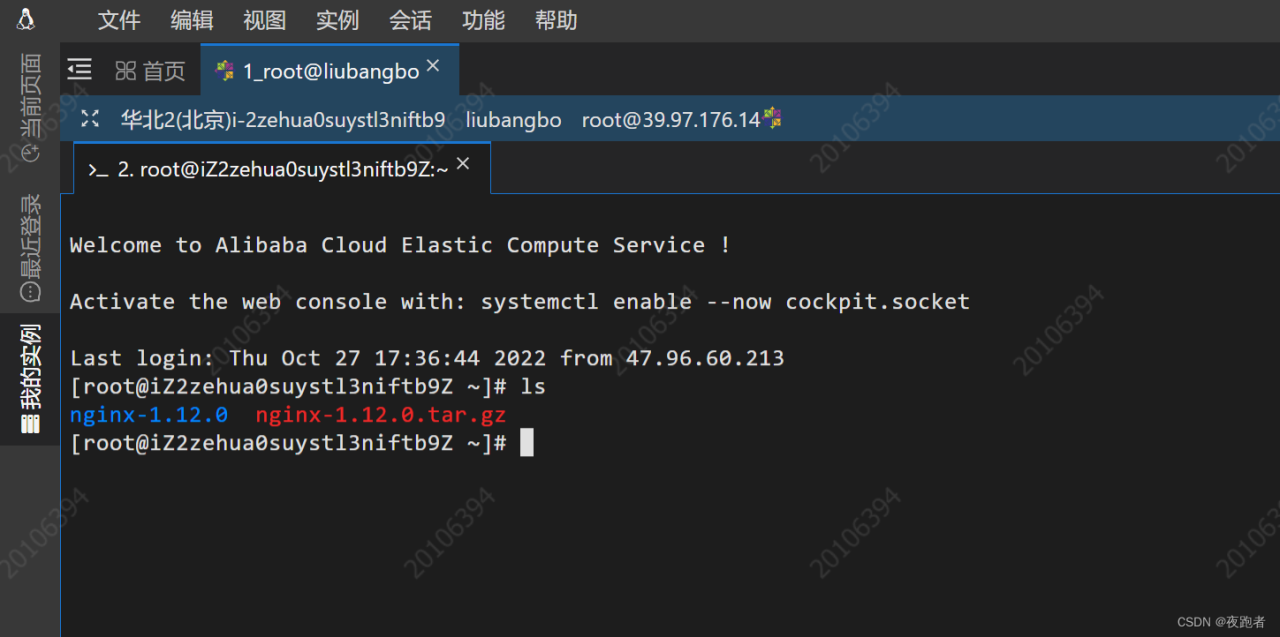Select the 1_root@liubangbo session tab

coord(320,71)
